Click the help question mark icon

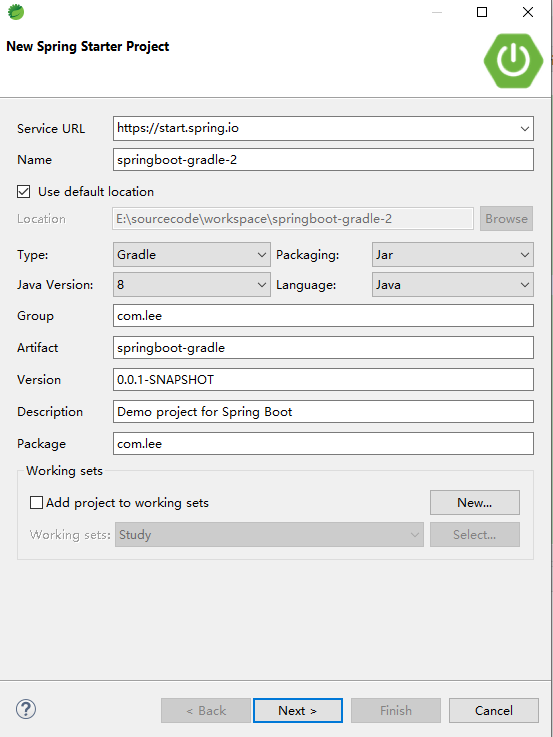[x=26, y=709]
